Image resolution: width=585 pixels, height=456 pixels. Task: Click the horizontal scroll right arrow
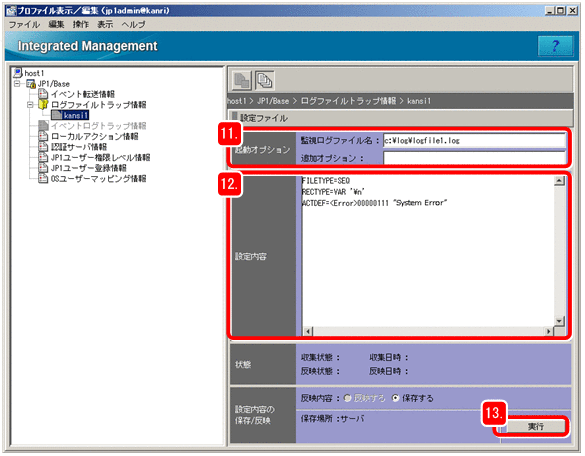coord(549,331)
